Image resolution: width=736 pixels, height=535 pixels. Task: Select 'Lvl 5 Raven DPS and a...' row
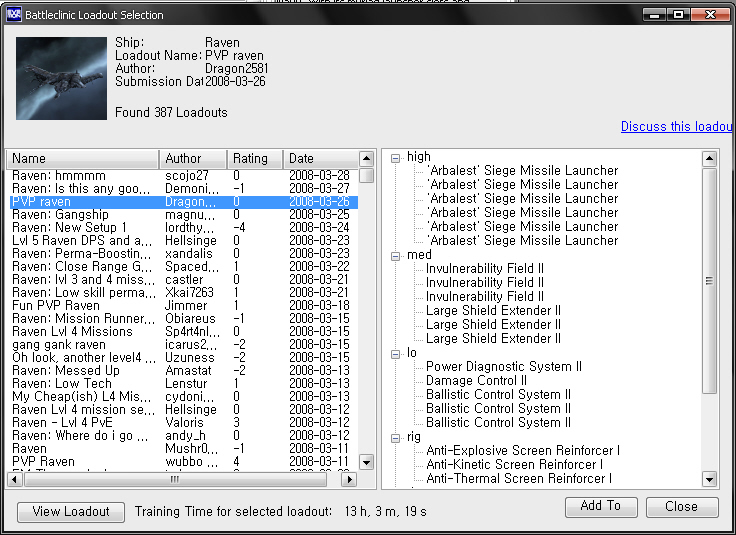pyautogui.click(x=184, y=241)
